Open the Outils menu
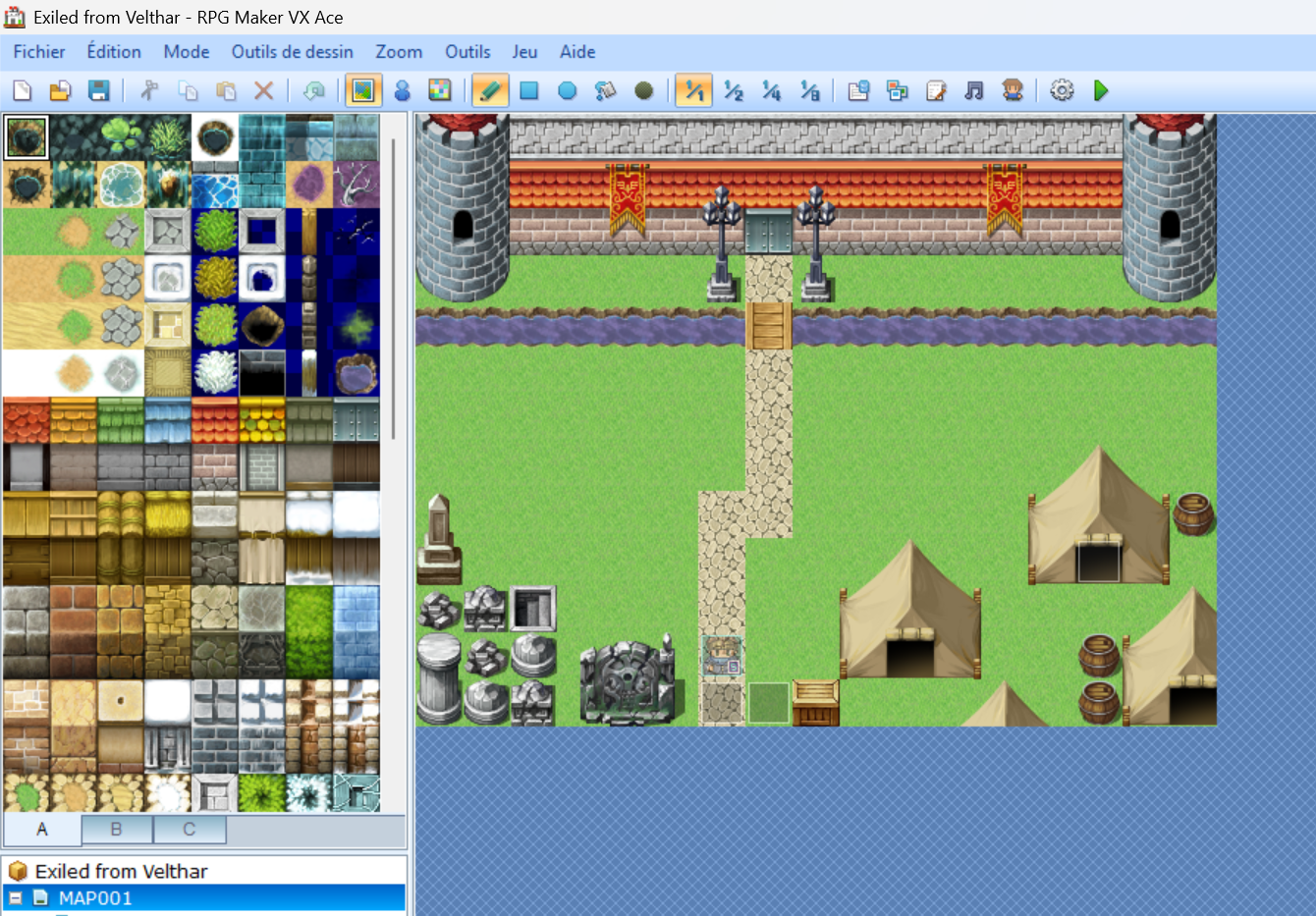The width and height of the screenshot is (1316, 916). [x=467, y=52]
